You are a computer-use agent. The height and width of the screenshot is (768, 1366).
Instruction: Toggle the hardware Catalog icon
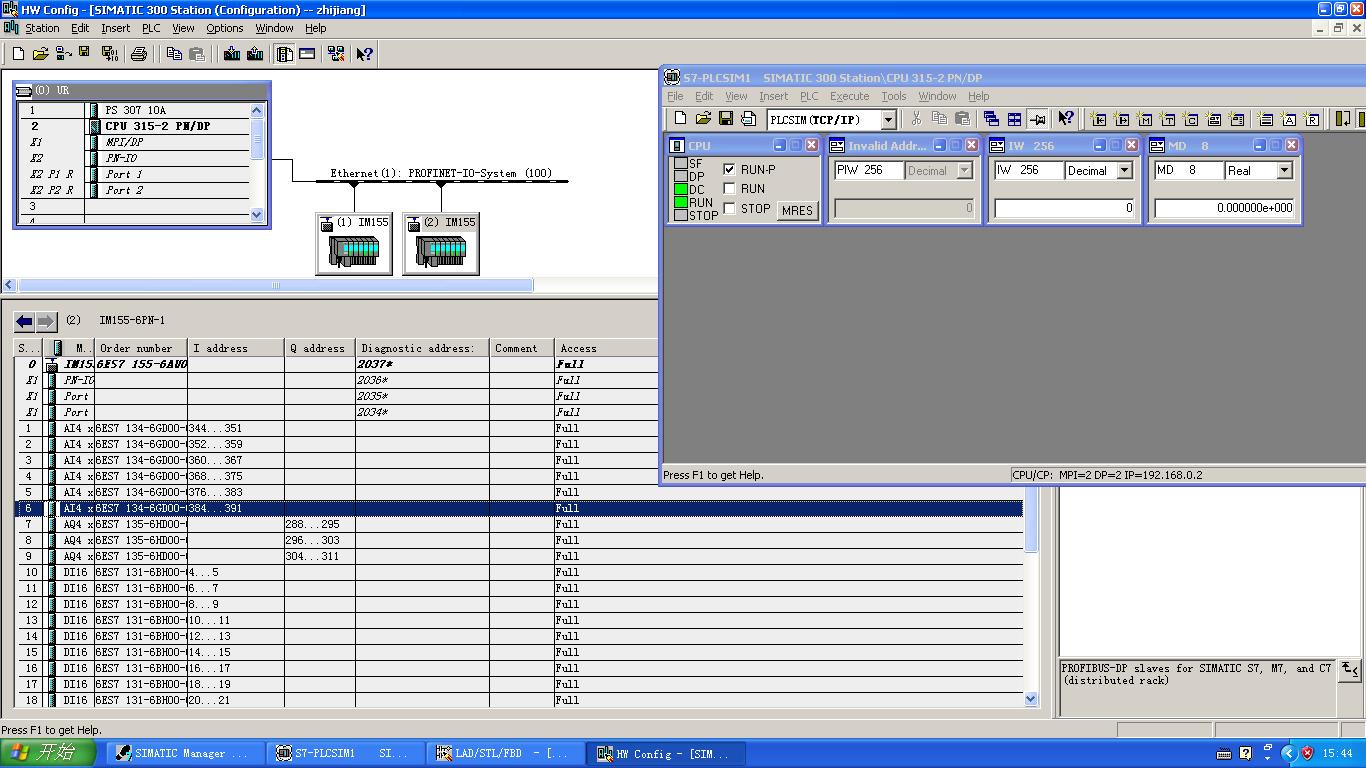coord(285,54)
